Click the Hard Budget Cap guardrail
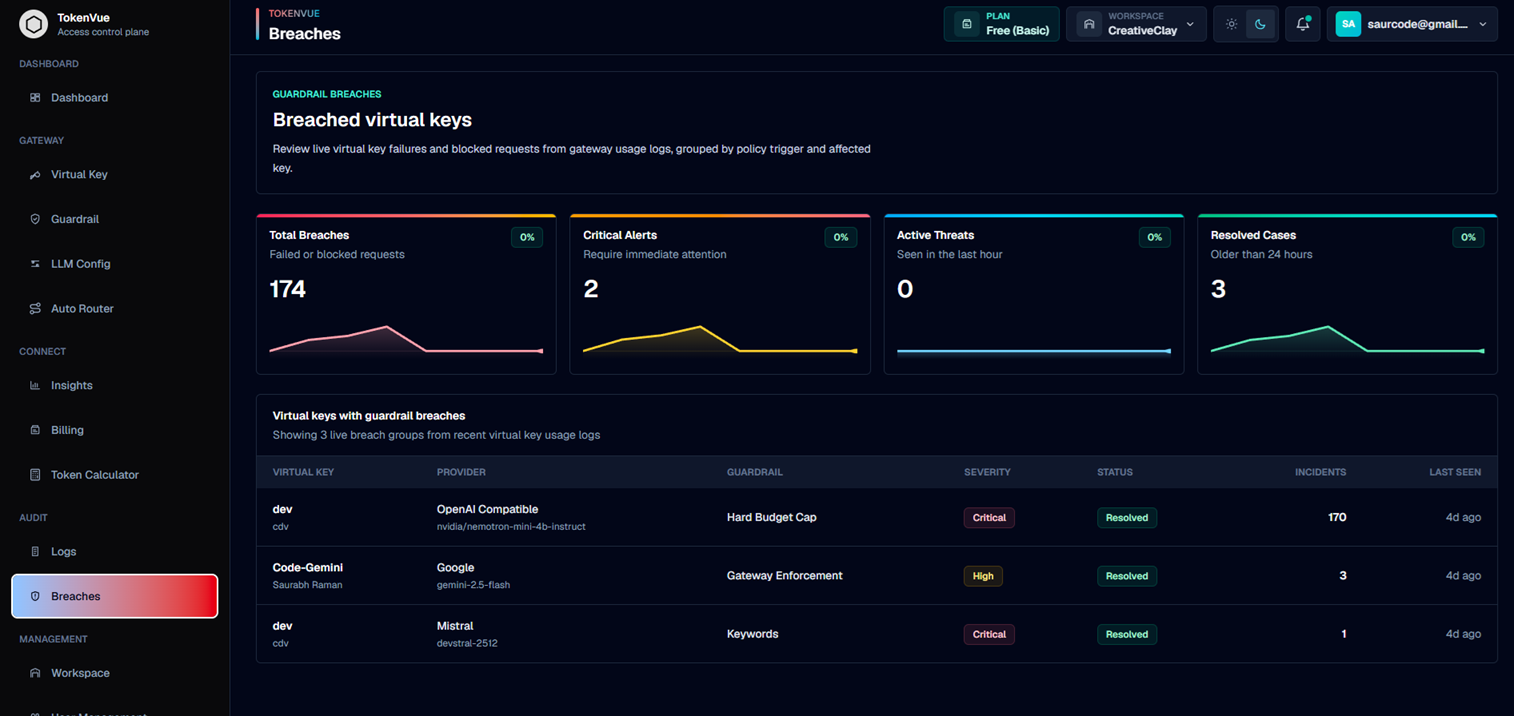 click(x=772, y=518)
